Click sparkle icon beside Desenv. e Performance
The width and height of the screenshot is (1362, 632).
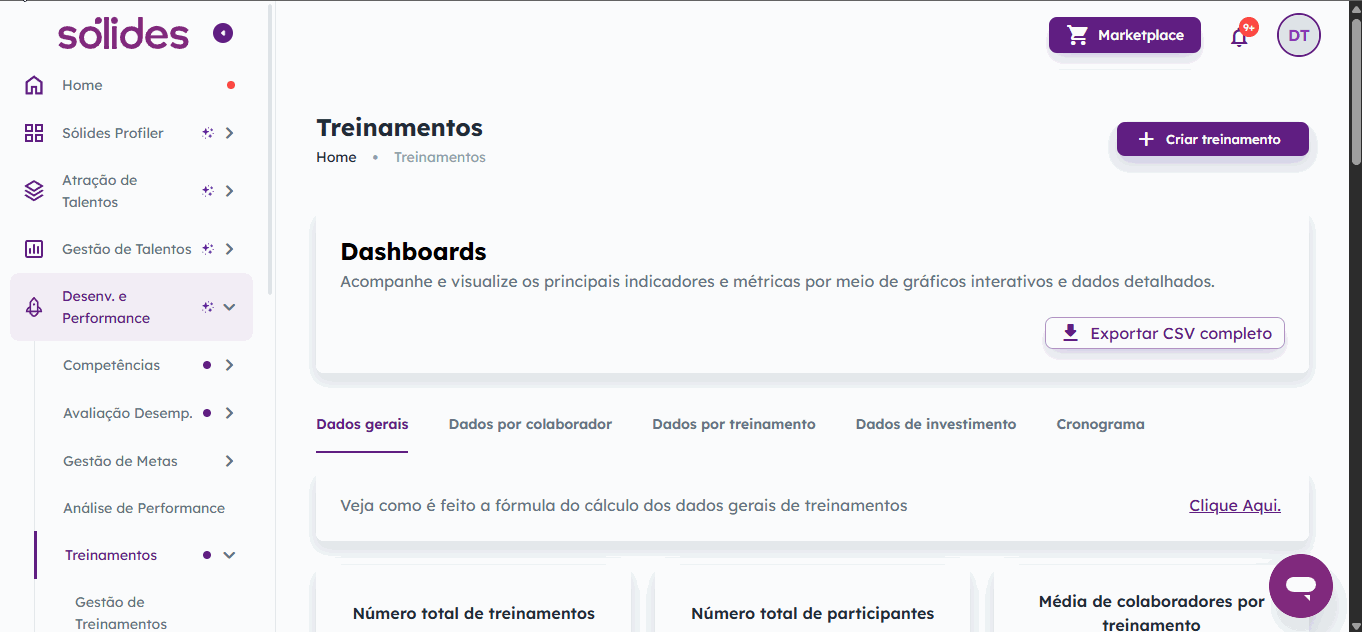point(207,307)
